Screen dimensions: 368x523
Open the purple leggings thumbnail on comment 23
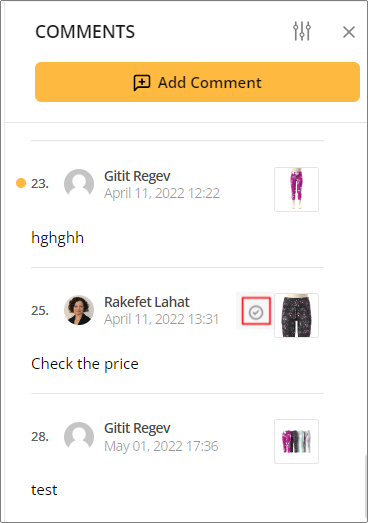click(x=296, y=189)
